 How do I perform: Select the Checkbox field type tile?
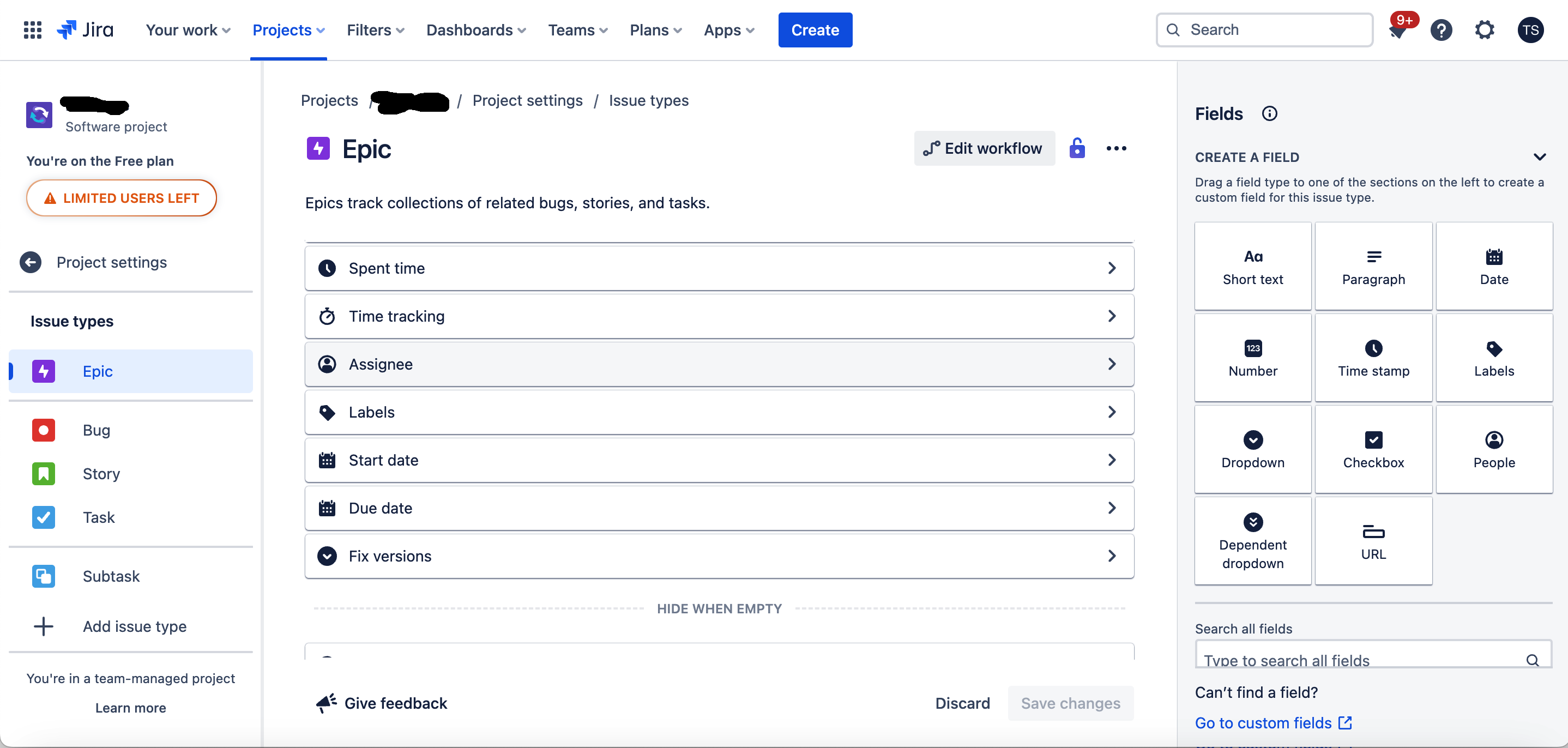point(1373,449)
